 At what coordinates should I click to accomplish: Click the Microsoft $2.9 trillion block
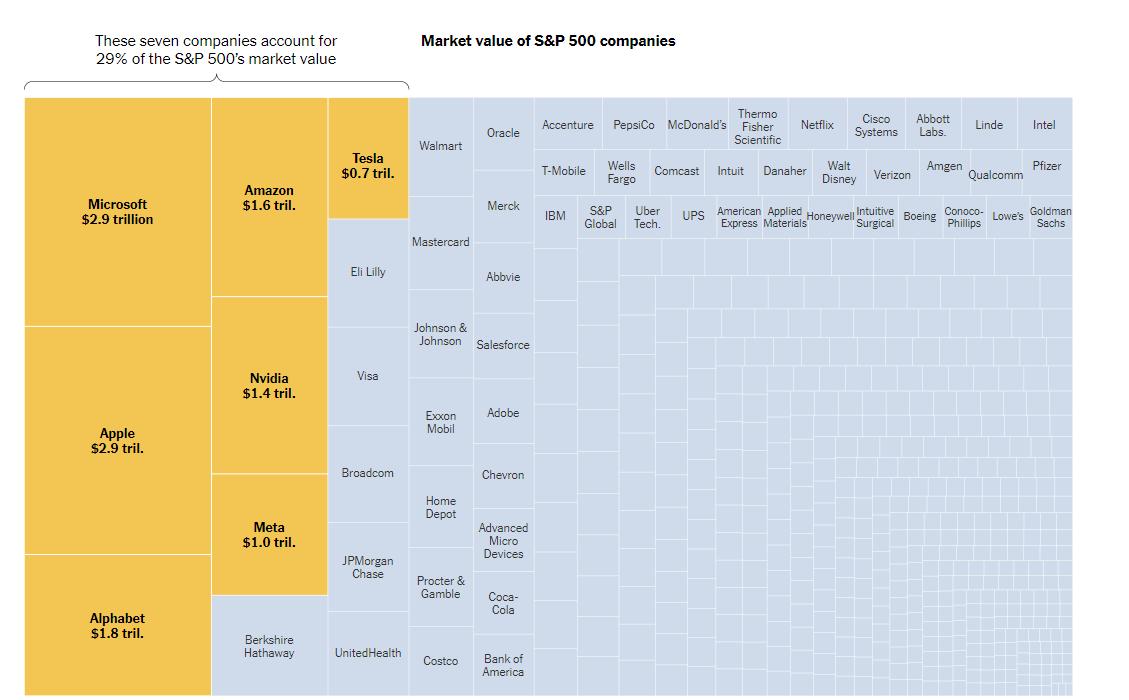(x=117, y=212)
